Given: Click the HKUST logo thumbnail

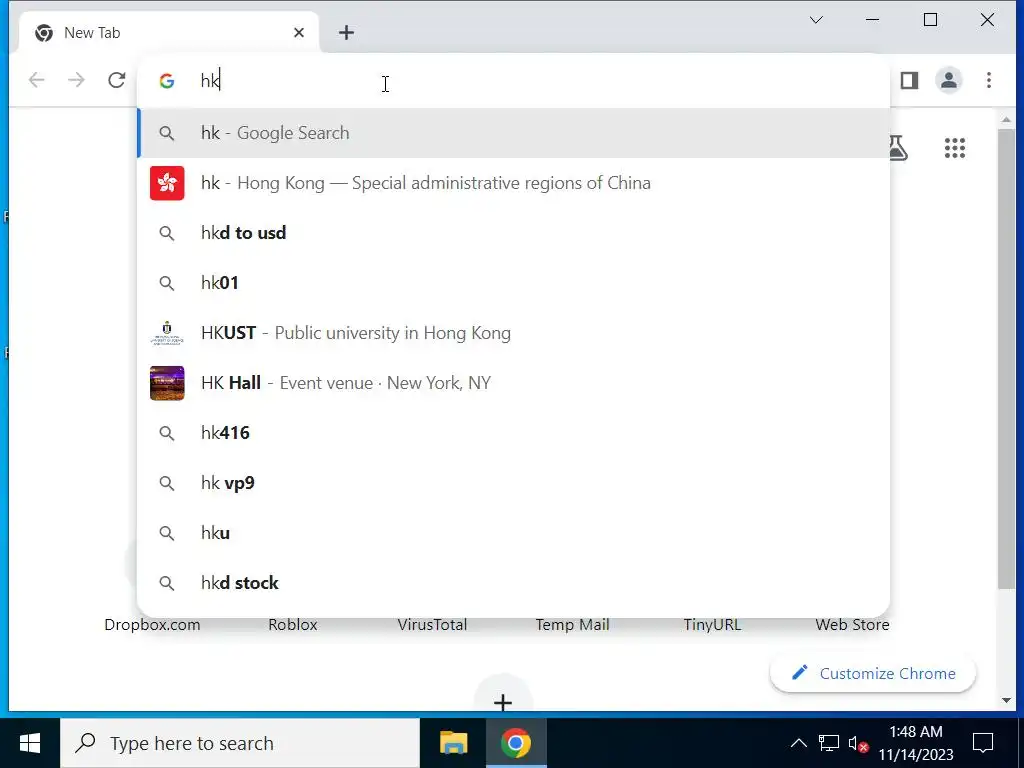Looking at the screenshot, I should [x=167, y=333].
